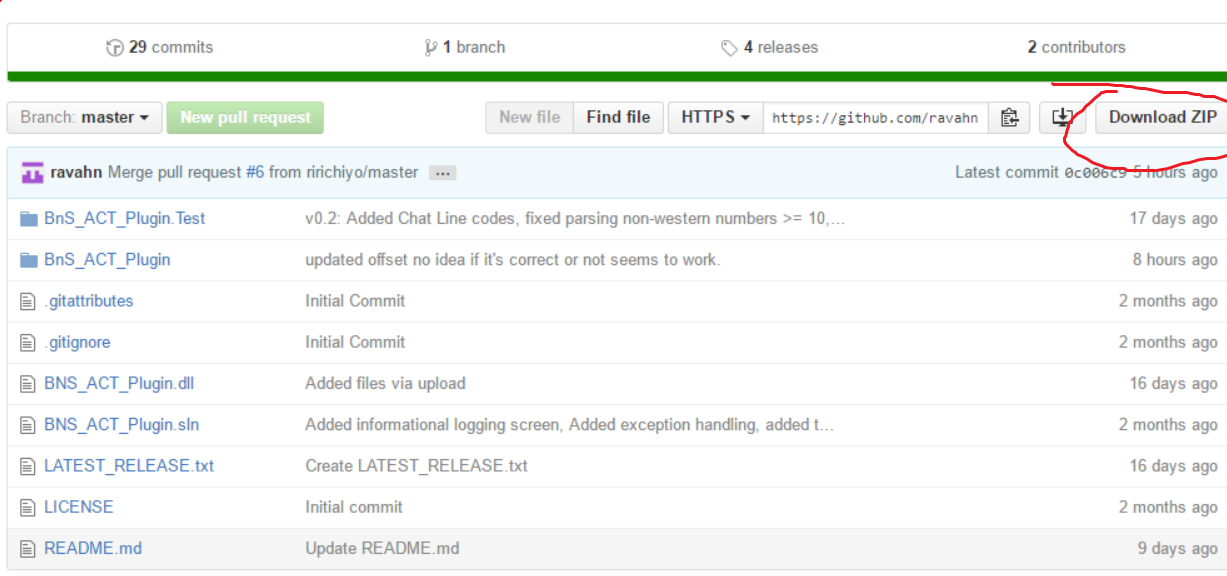Click the New pull request button

[x=245, y=117]
